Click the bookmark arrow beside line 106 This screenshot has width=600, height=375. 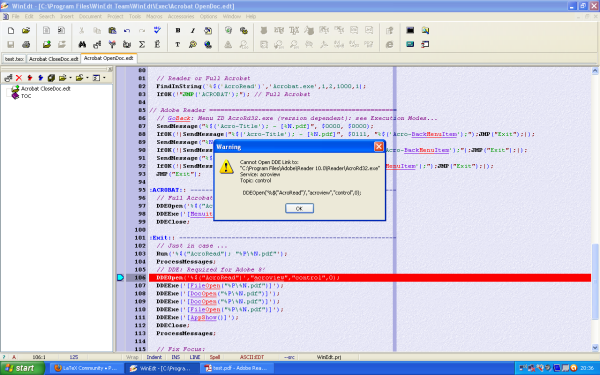120,277
